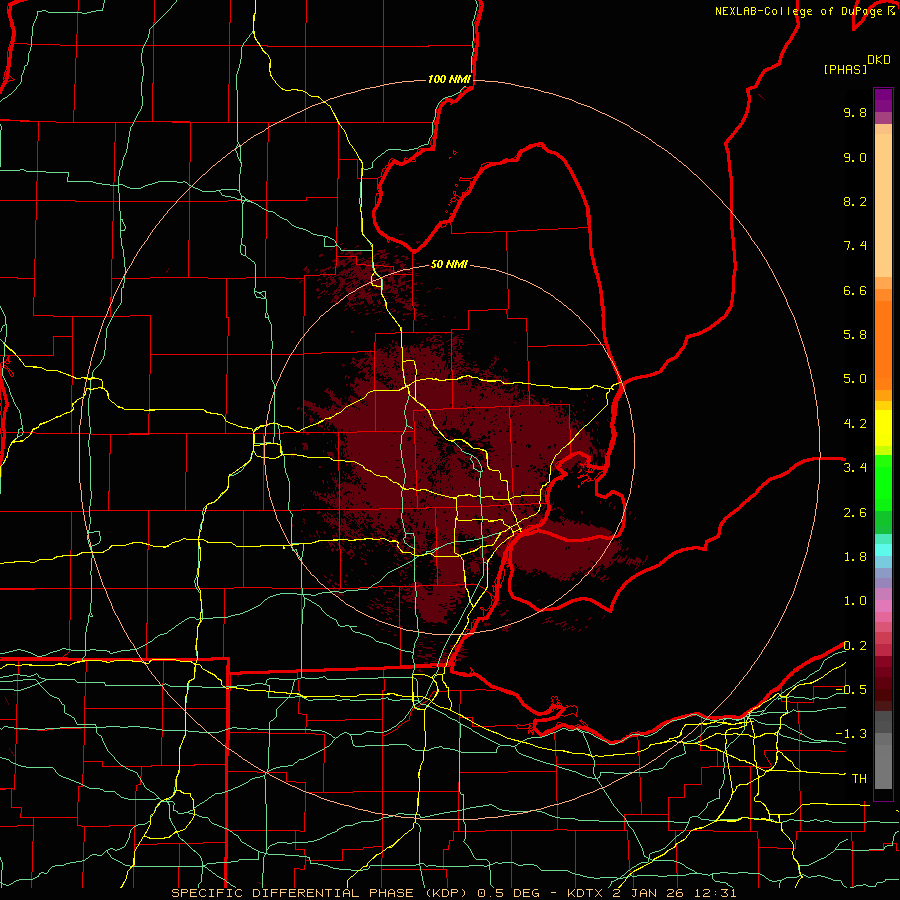Select the 50 NMI range ring label
The width and height of the screenshot is (900, 900).
tap(449, 264)
